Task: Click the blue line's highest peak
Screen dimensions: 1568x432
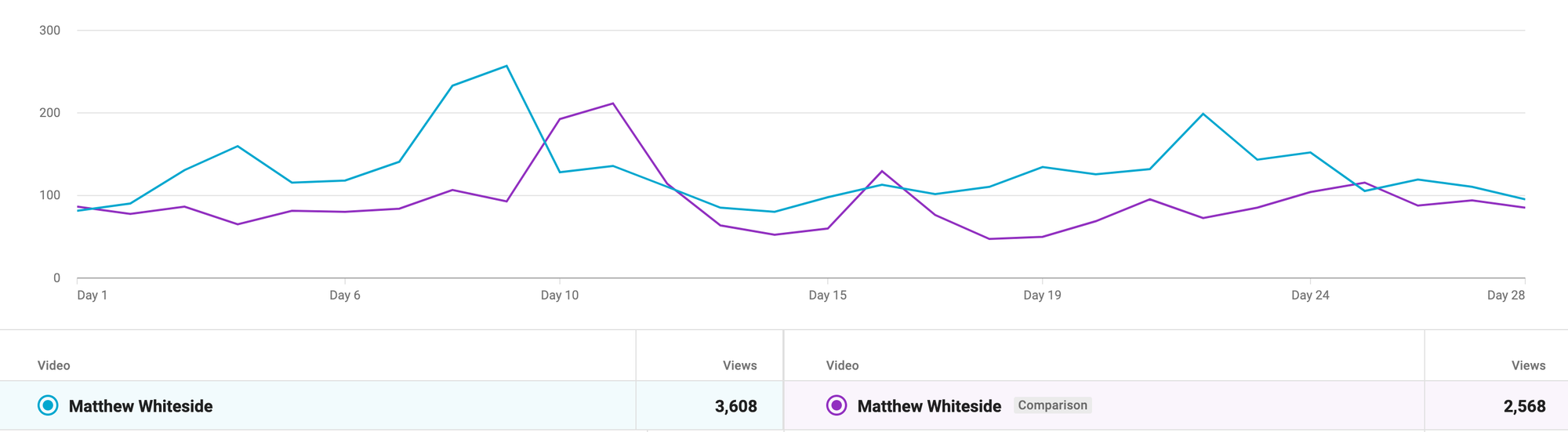Action: click(506, 66)
